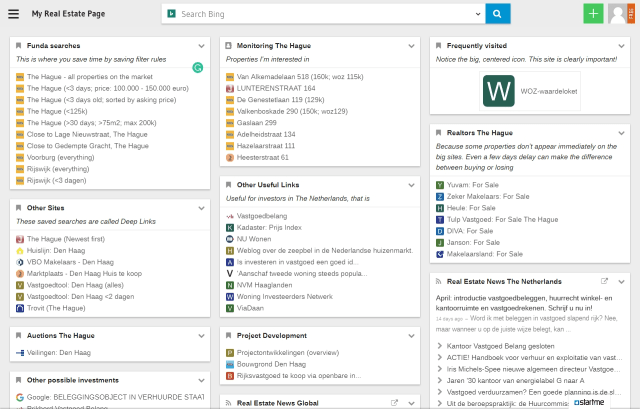Open the large WOZ-waardeloket icon

coord(499,91)
